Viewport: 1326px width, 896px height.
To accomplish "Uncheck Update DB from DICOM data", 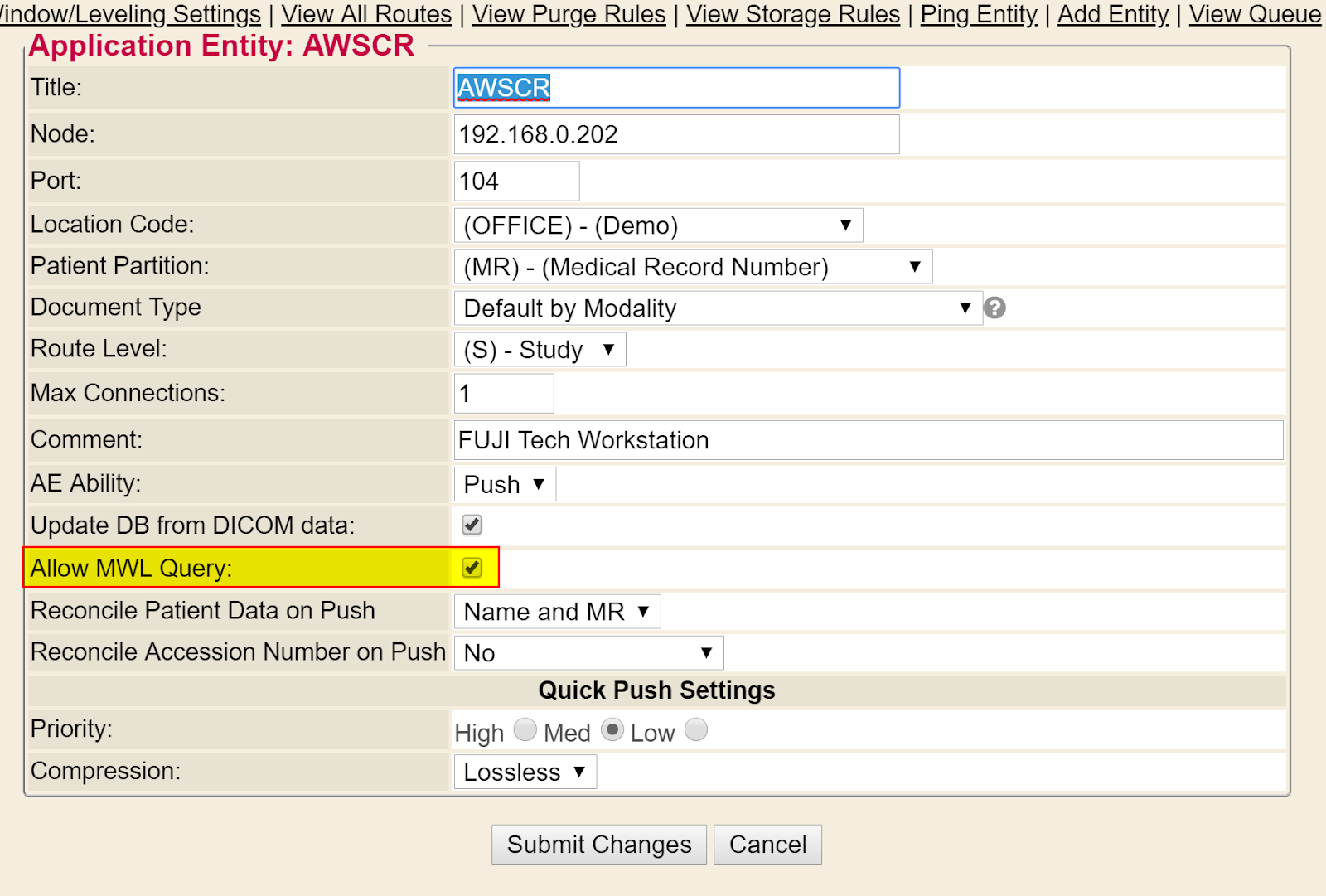I will point(472,525).
